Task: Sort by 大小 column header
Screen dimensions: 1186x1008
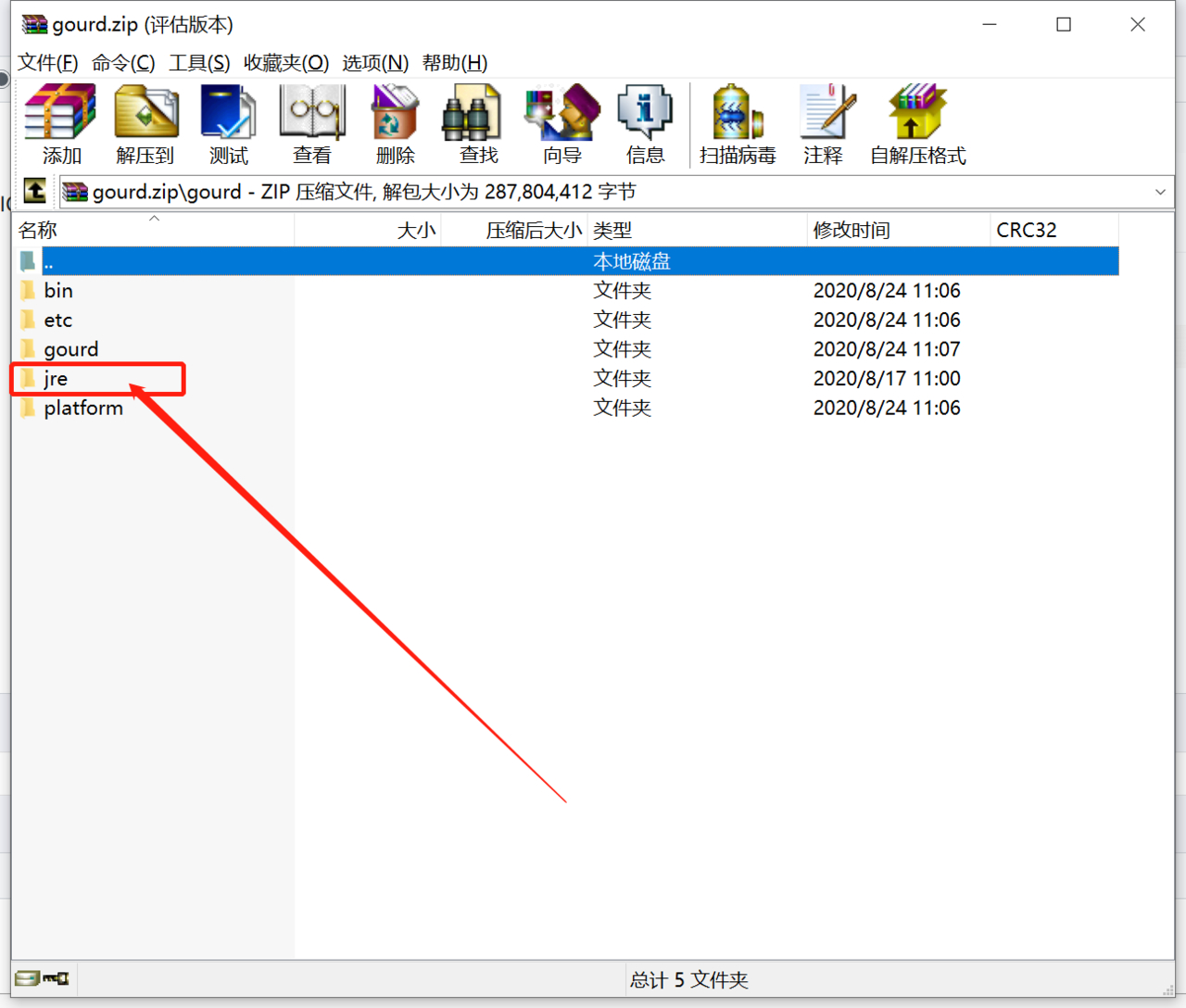Action: 368,230
